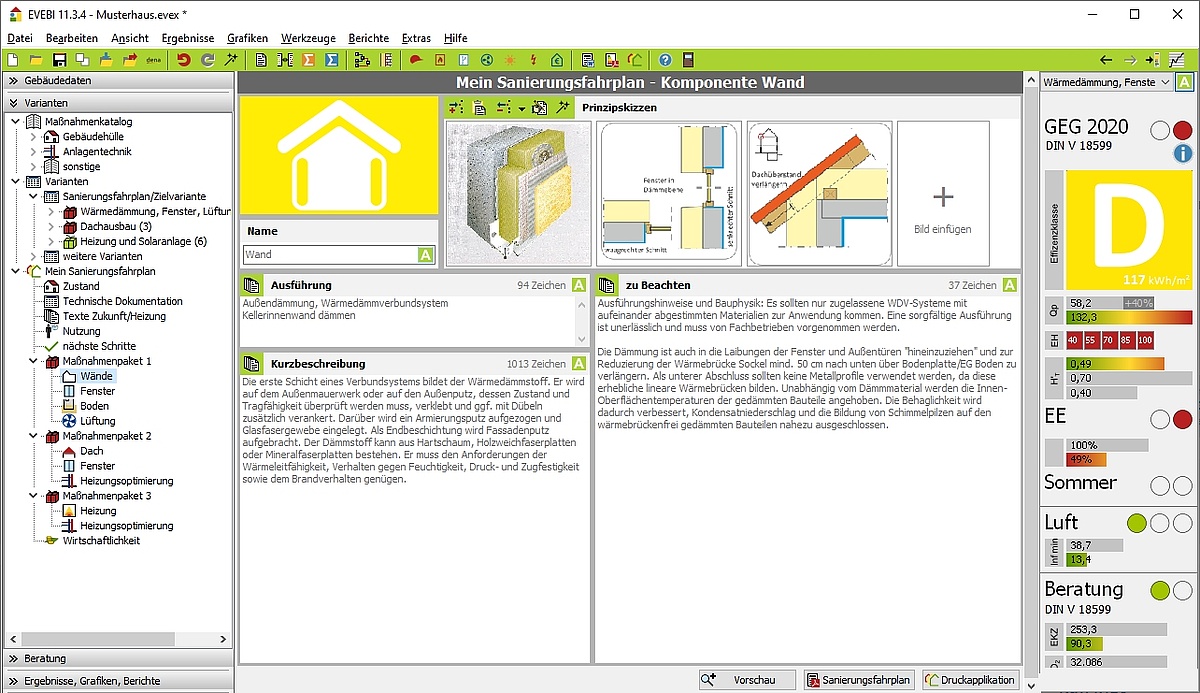1200x693 pixels.
Task: Open the Ergebnisse menu
Action: [x=188, y=38]
